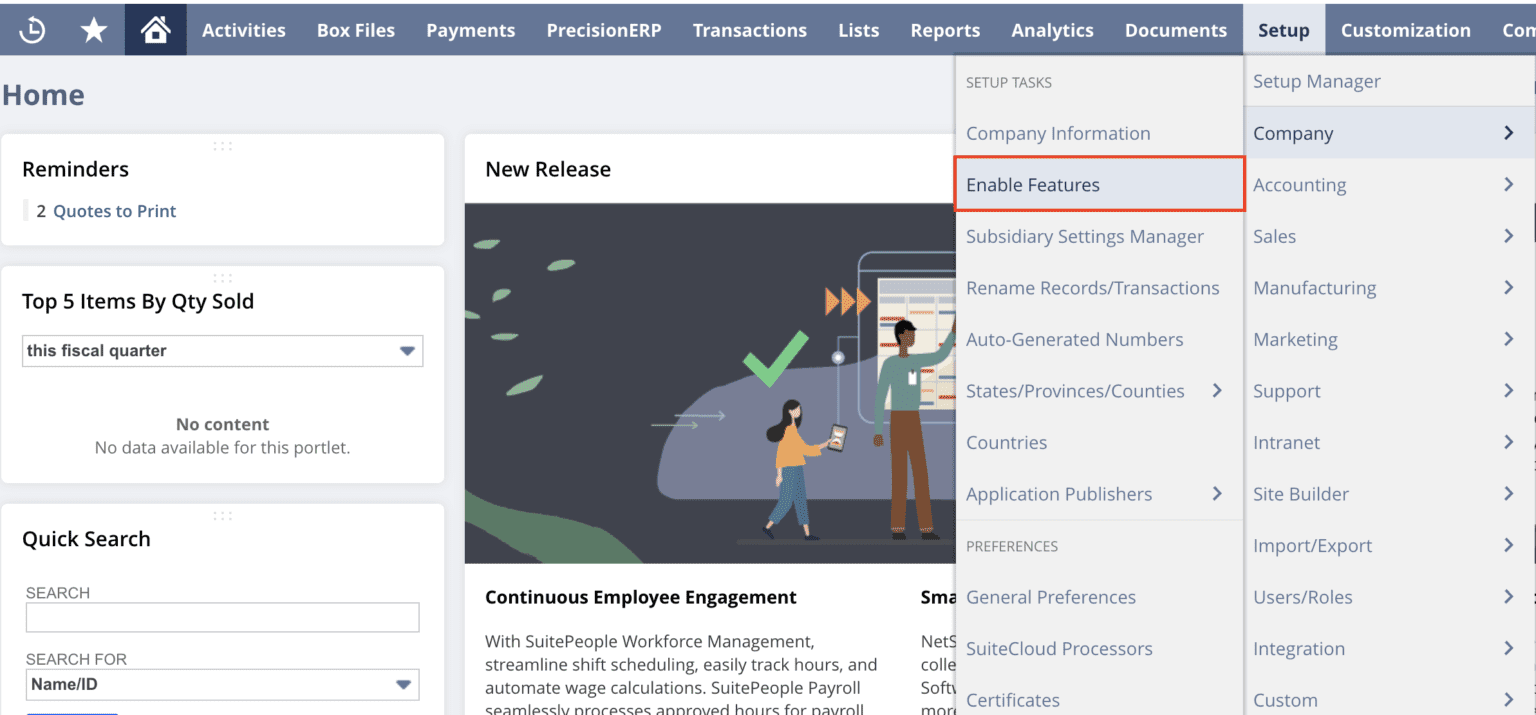Open the recent records clock icon

click(x=32, y=29)
